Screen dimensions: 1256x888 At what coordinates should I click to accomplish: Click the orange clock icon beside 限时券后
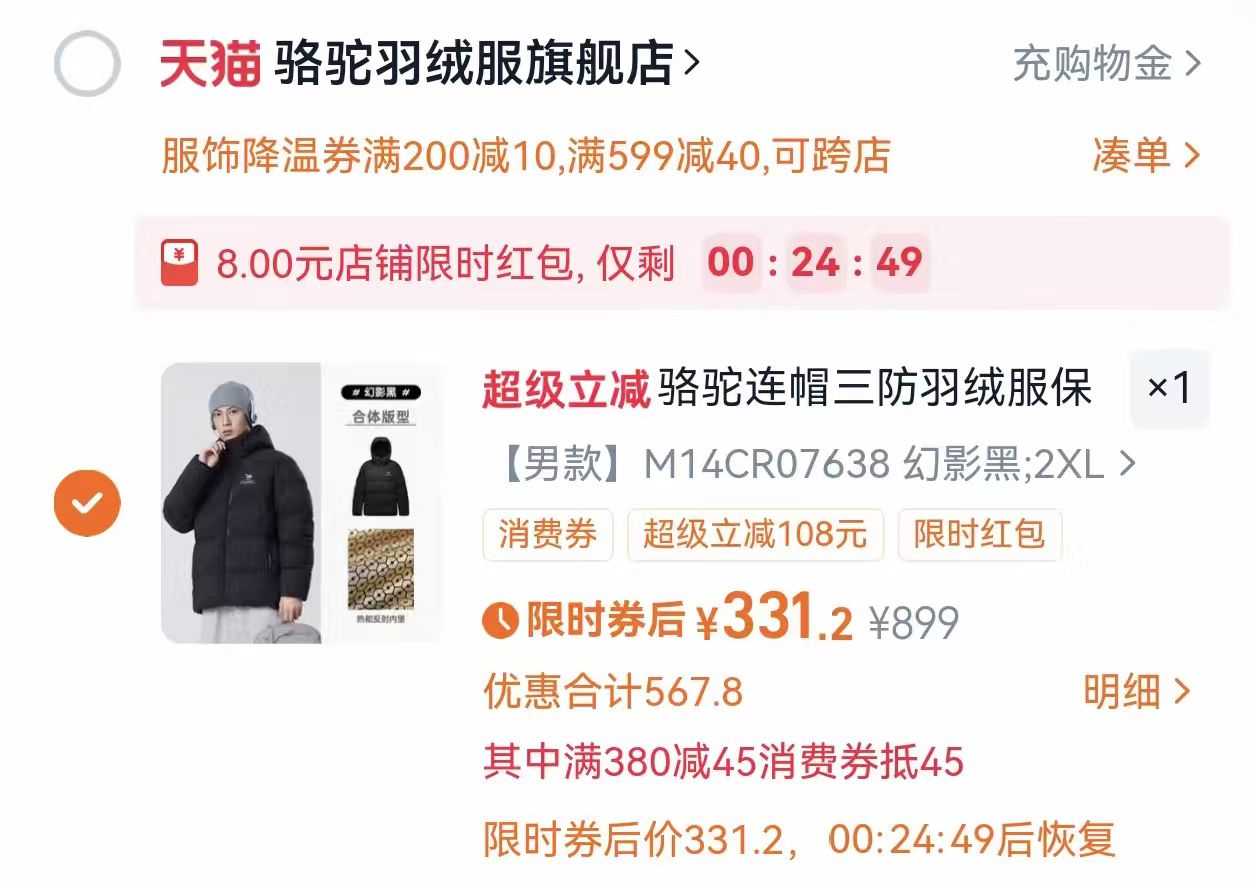500,620
